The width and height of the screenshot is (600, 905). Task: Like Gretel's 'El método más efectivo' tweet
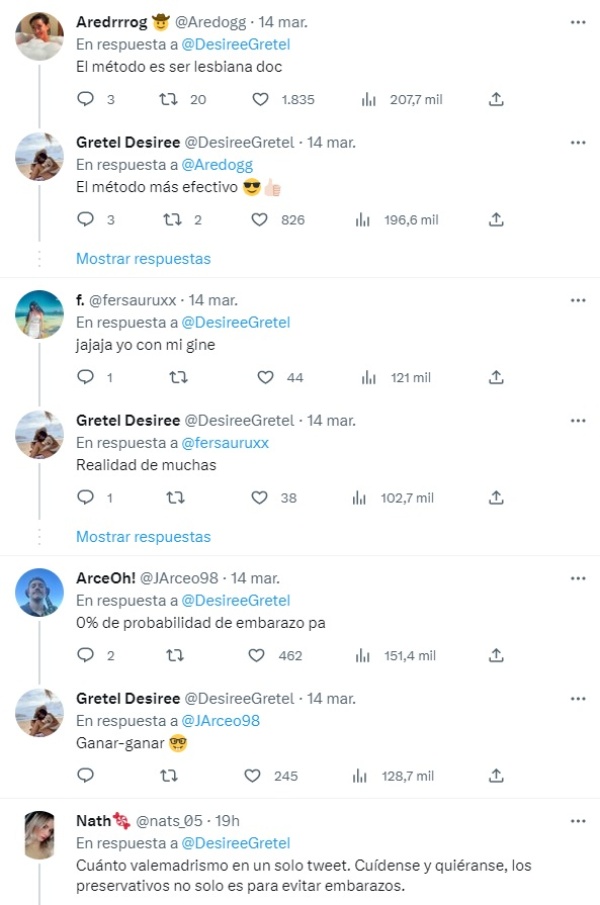click(x=261, y=219)
